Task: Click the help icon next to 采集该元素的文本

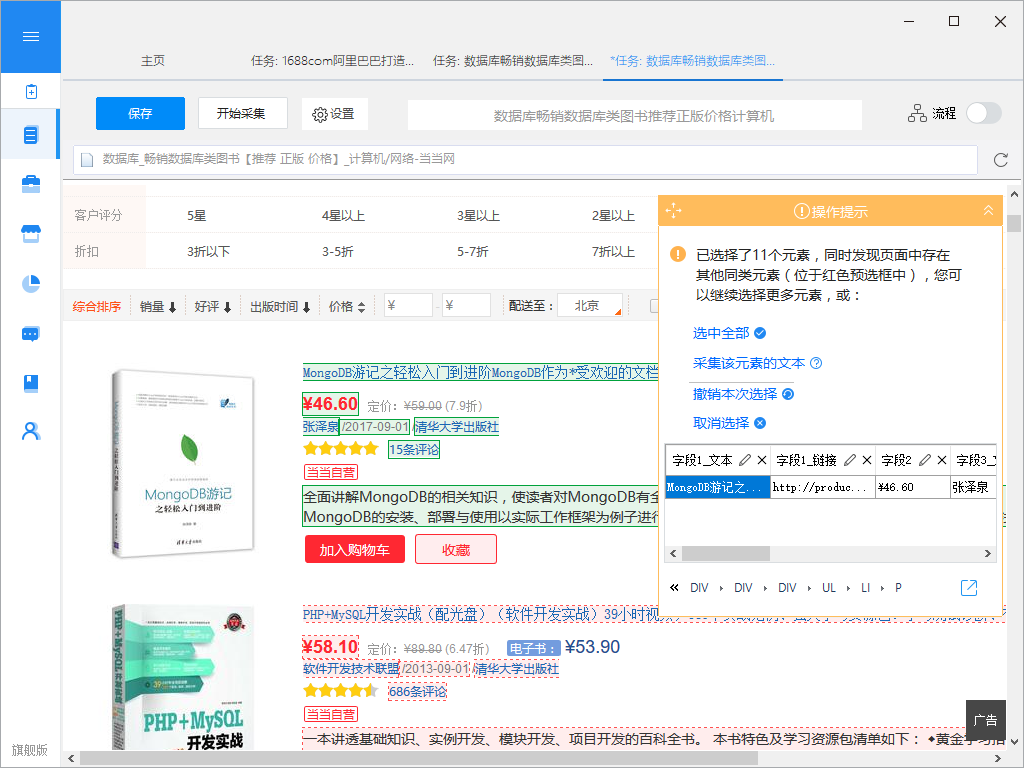Action: [816, 363]
